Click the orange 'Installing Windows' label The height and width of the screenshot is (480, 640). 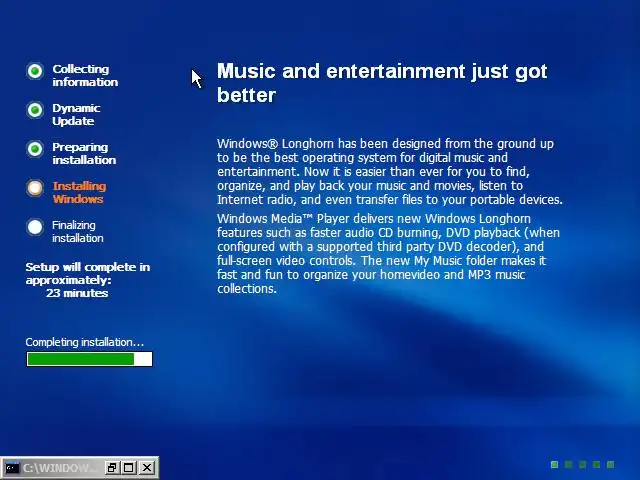click(79, 192)
